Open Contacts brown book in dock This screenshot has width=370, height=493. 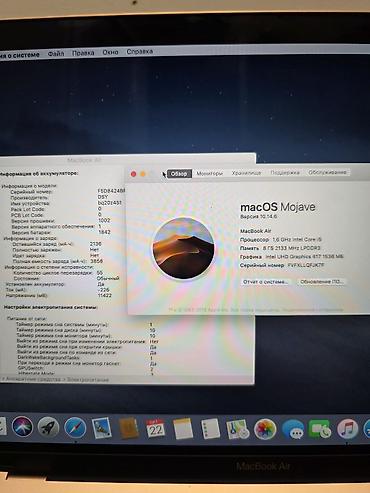point(129,428)
